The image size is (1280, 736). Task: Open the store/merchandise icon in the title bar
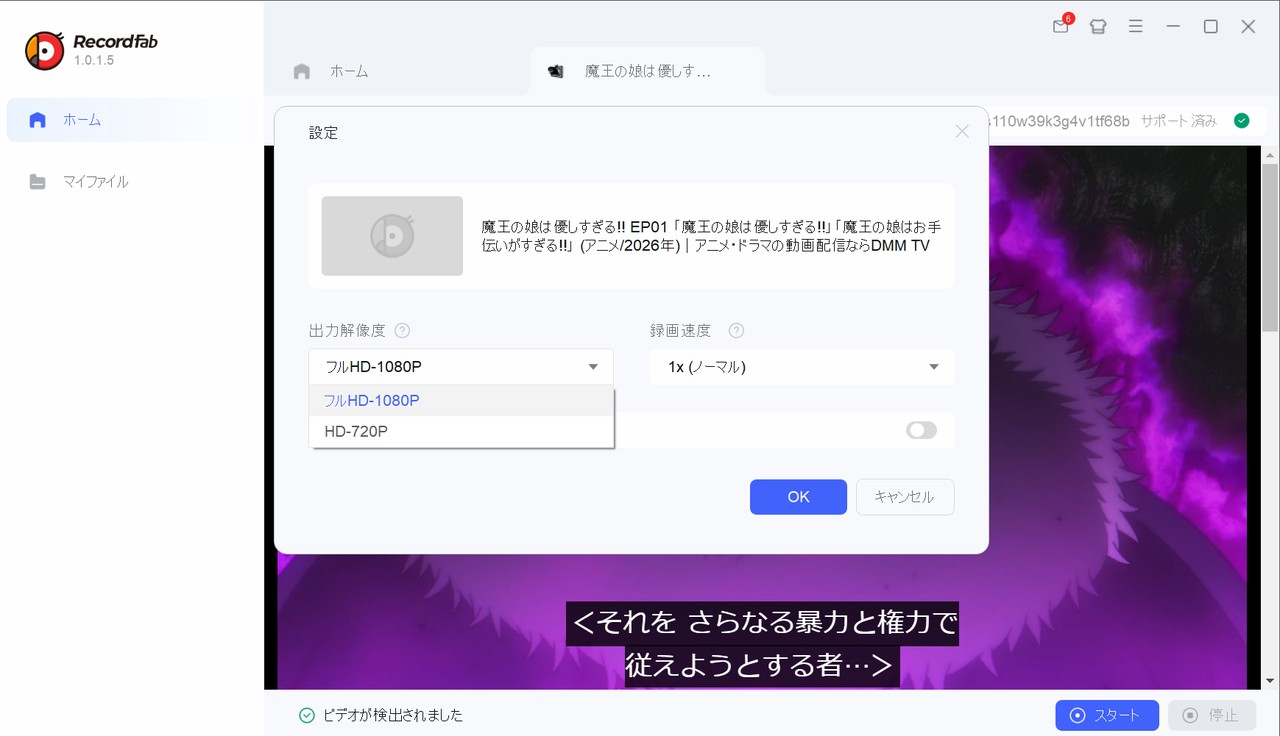(1098, 27)
